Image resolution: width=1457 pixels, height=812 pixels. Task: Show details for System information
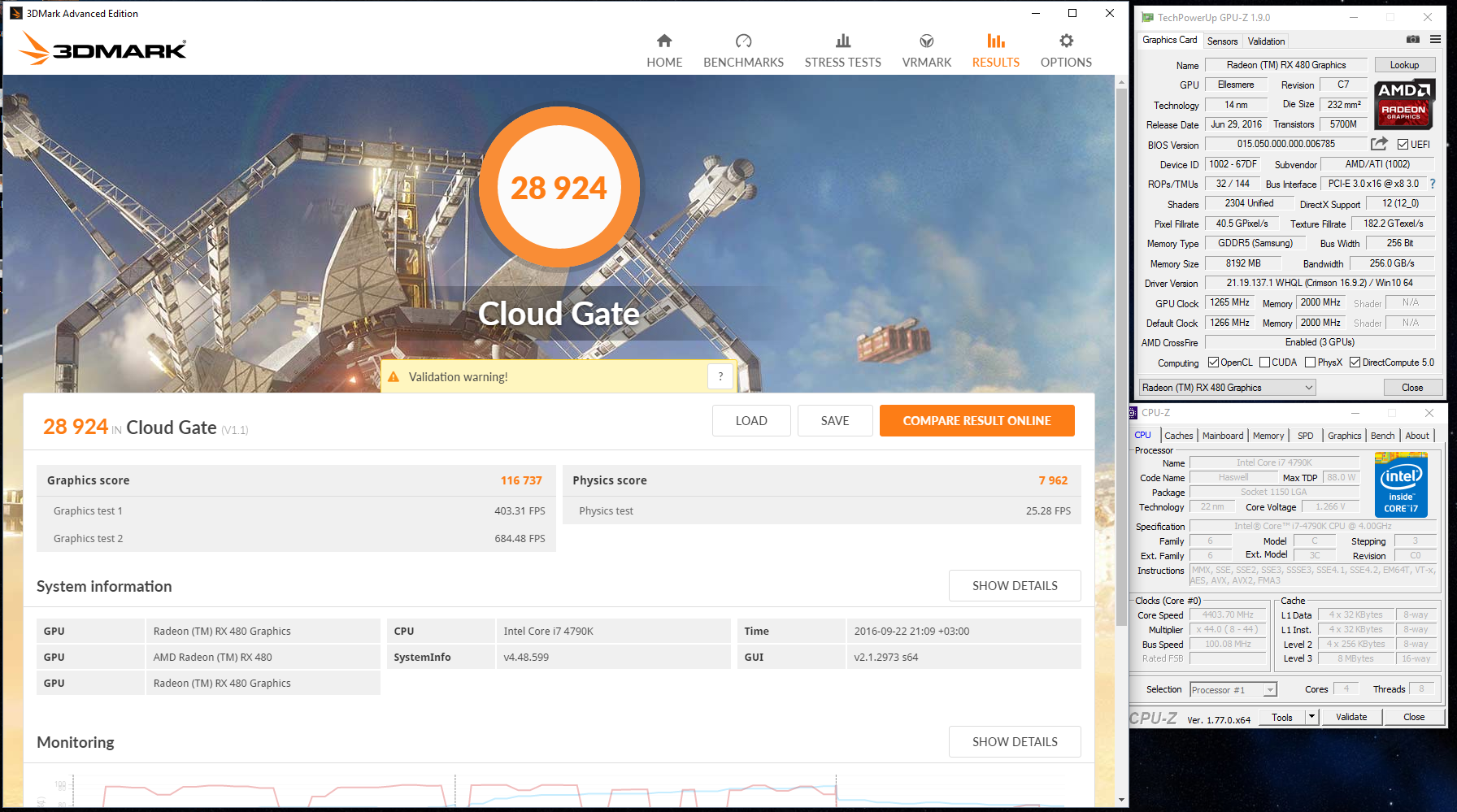coord(1015,585)
